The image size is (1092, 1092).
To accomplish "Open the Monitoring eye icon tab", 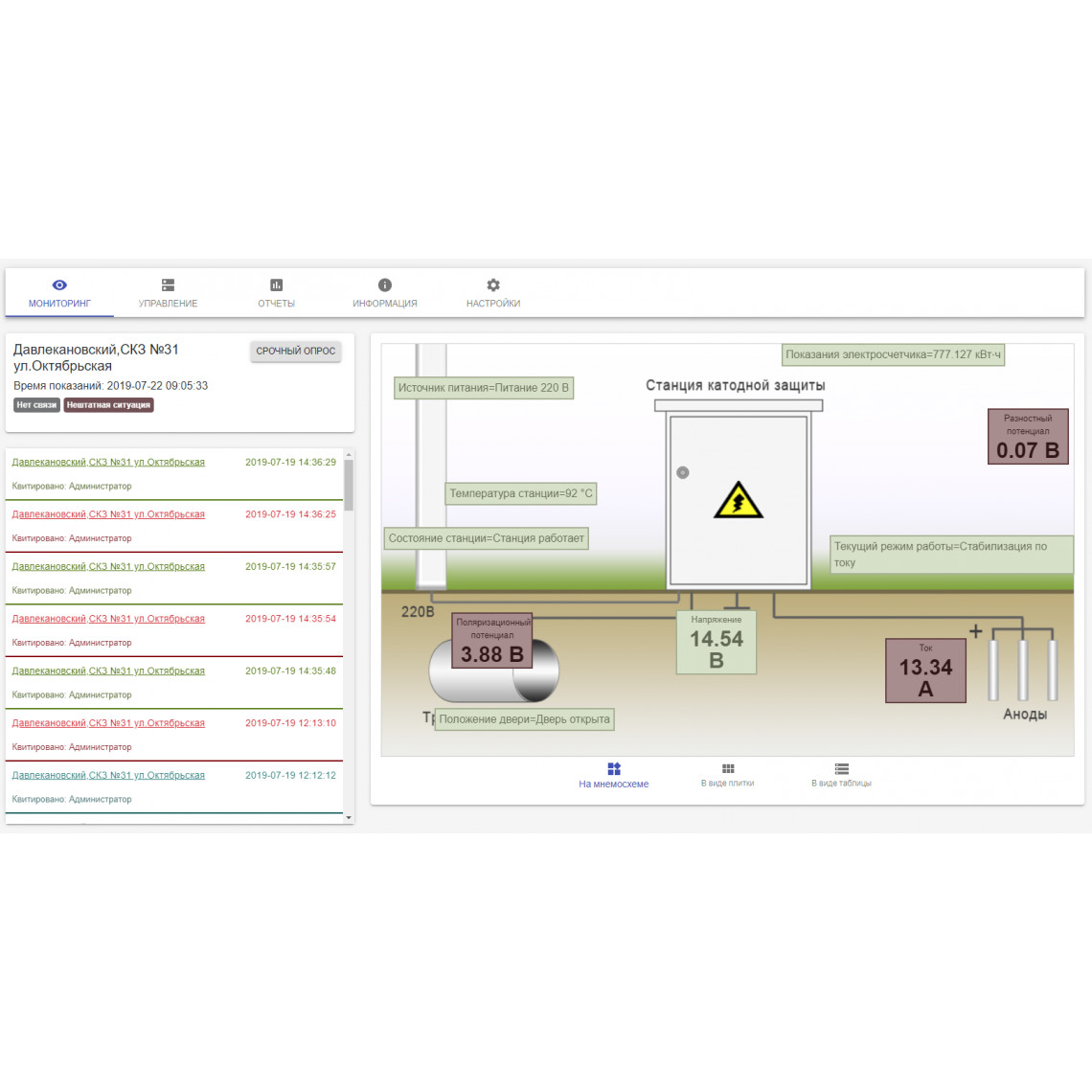I will [x=60, y=284].
